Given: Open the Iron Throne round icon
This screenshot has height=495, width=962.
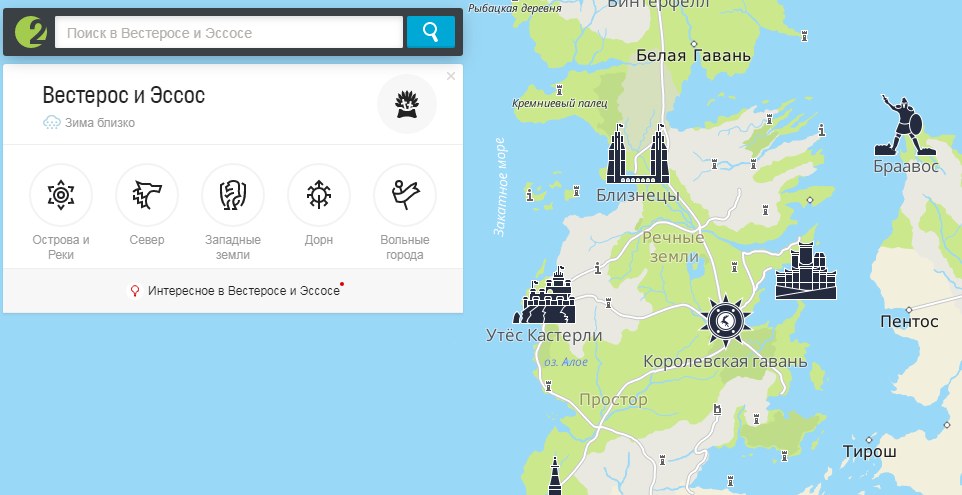Looking at the screenshot, I should 407,104.
